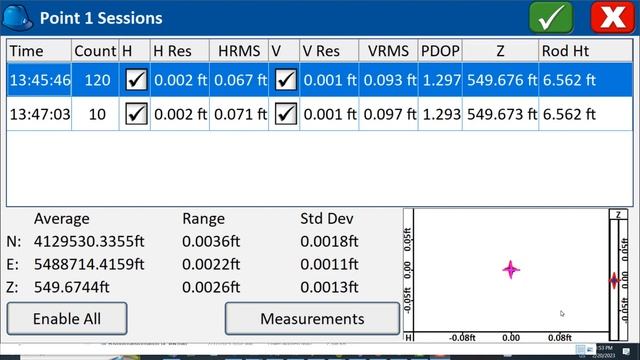This screenshot has height=360, width=640.
Task: Click the average elevation 549.6744ft
Action: tap(71, 287)
